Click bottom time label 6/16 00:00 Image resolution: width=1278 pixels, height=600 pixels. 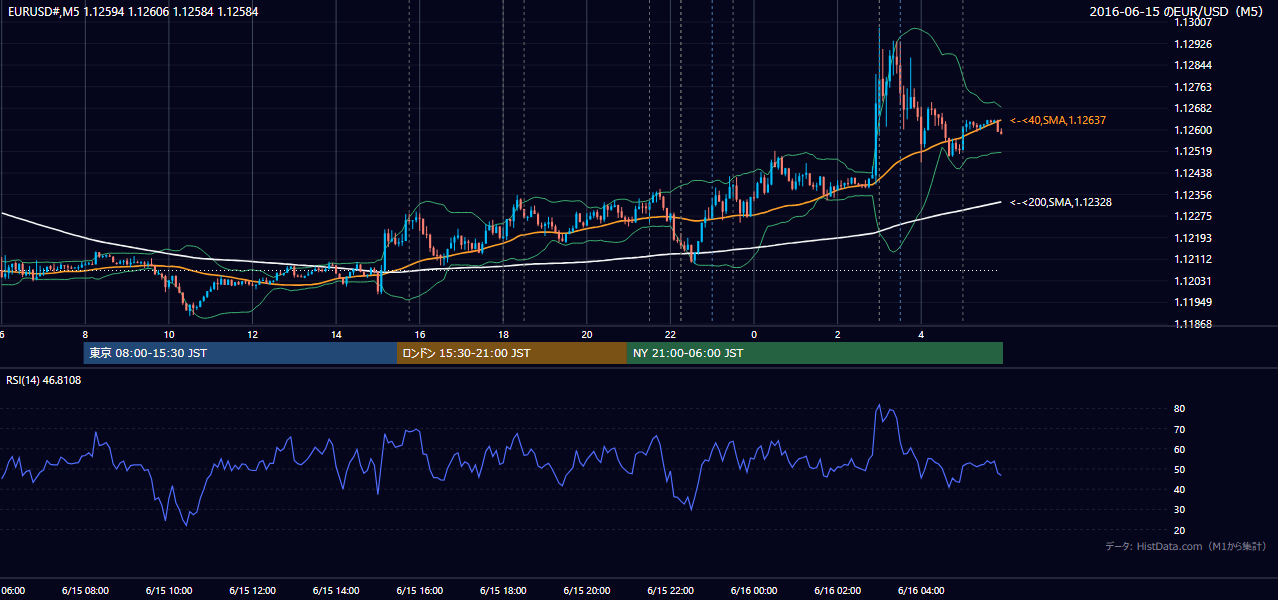(753, 591)
